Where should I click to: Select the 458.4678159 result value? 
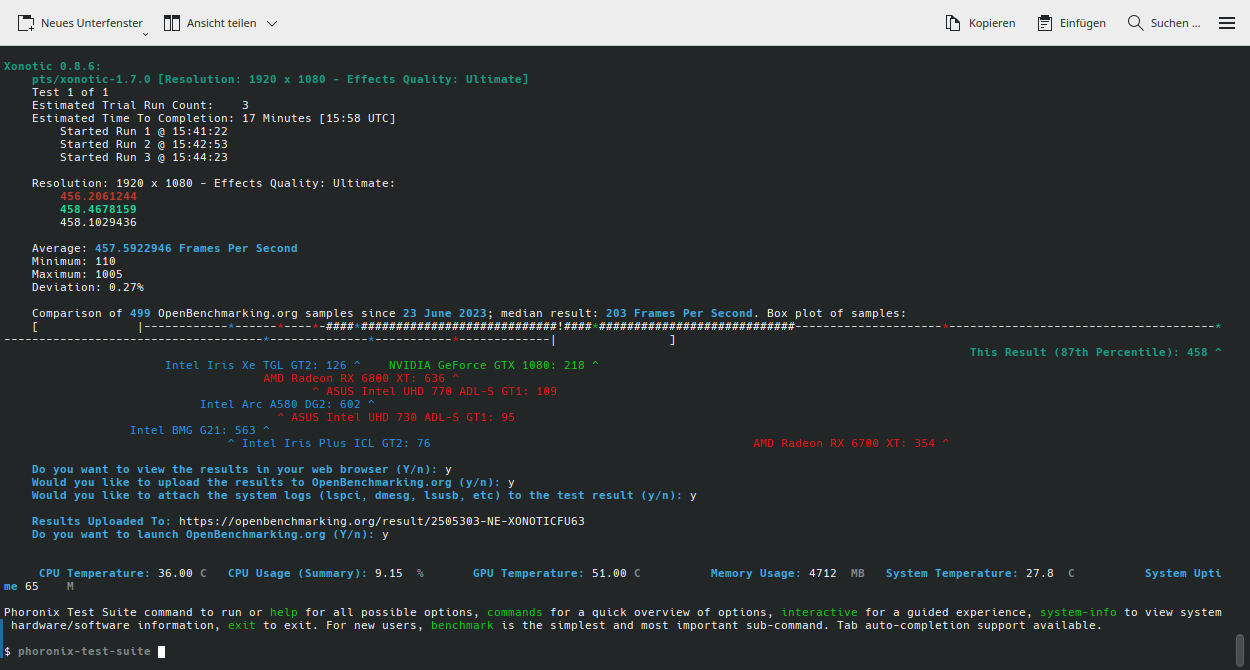(98, 209)
